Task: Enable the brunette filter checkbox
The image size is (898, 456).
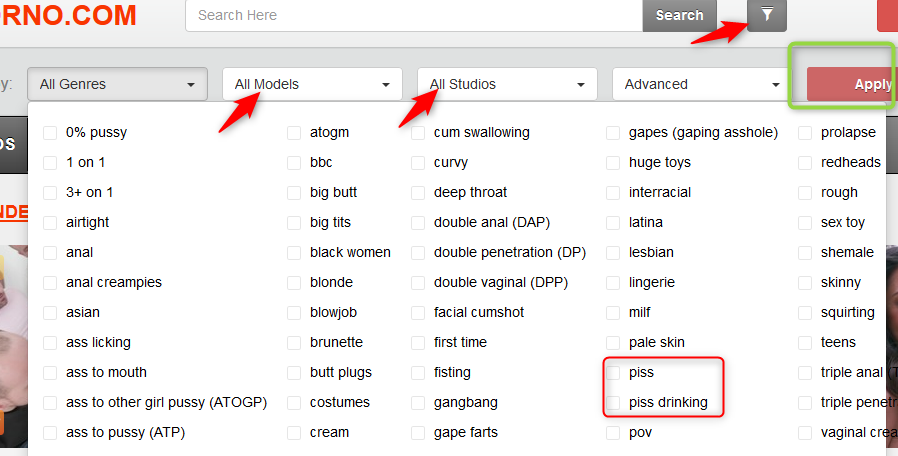Action: 294,342
